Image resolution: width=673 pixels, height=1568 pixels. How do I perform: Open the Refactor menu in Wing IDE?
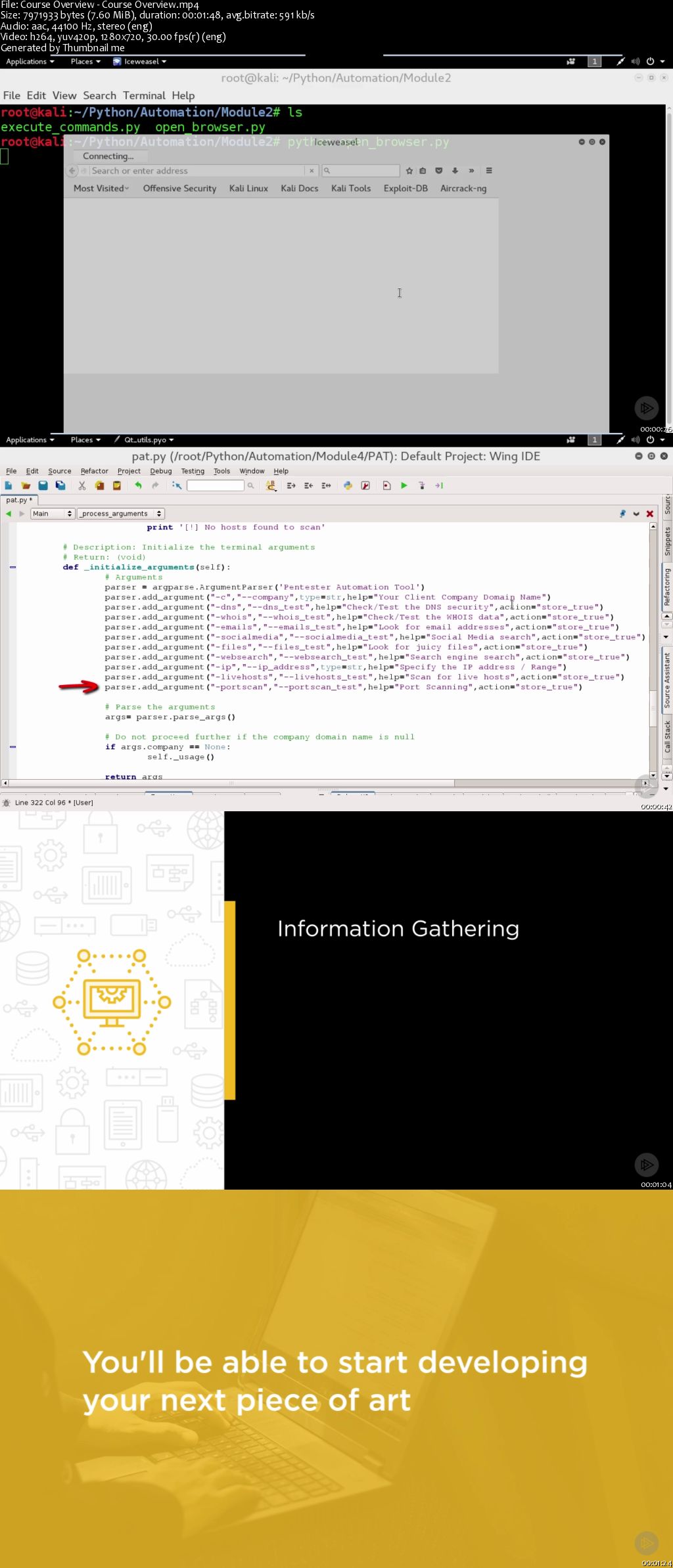point(94,471)
